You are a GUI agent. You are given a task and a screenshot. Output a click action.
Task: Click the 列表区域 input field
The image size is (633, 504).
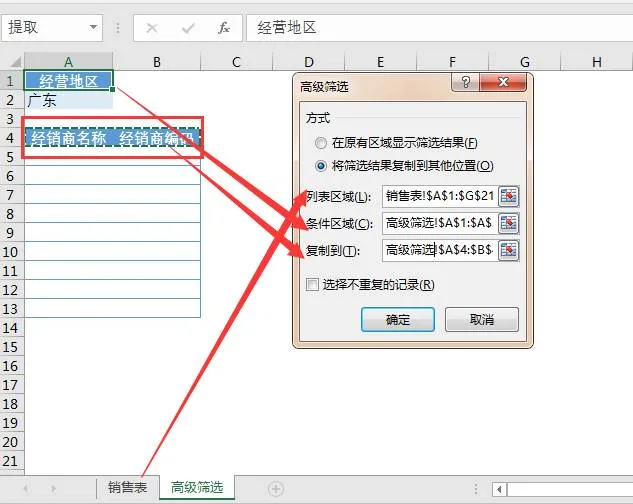[x=440, y=196]
